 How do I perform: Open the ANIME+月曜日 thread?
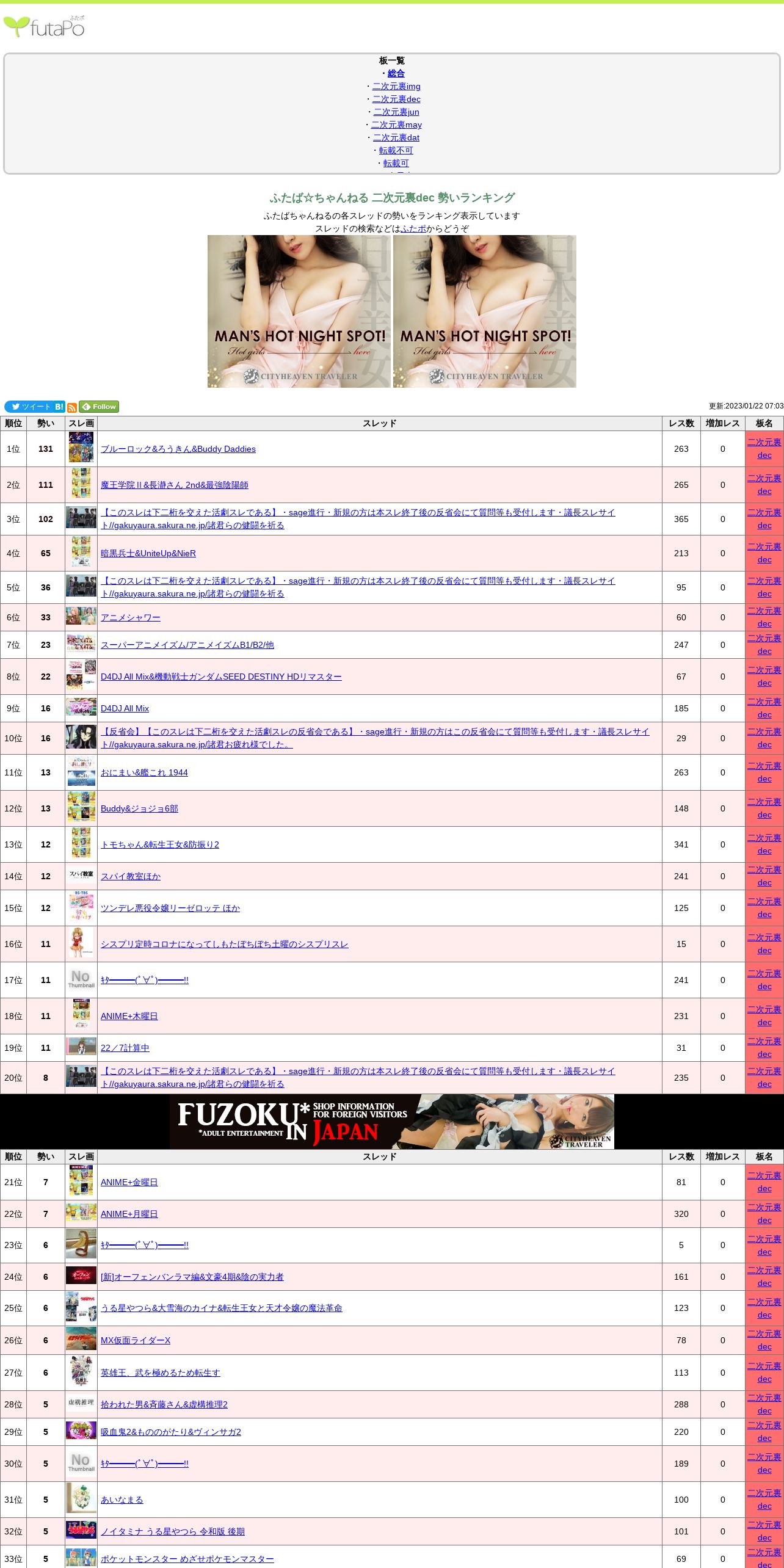click(x=129, y=1214)
